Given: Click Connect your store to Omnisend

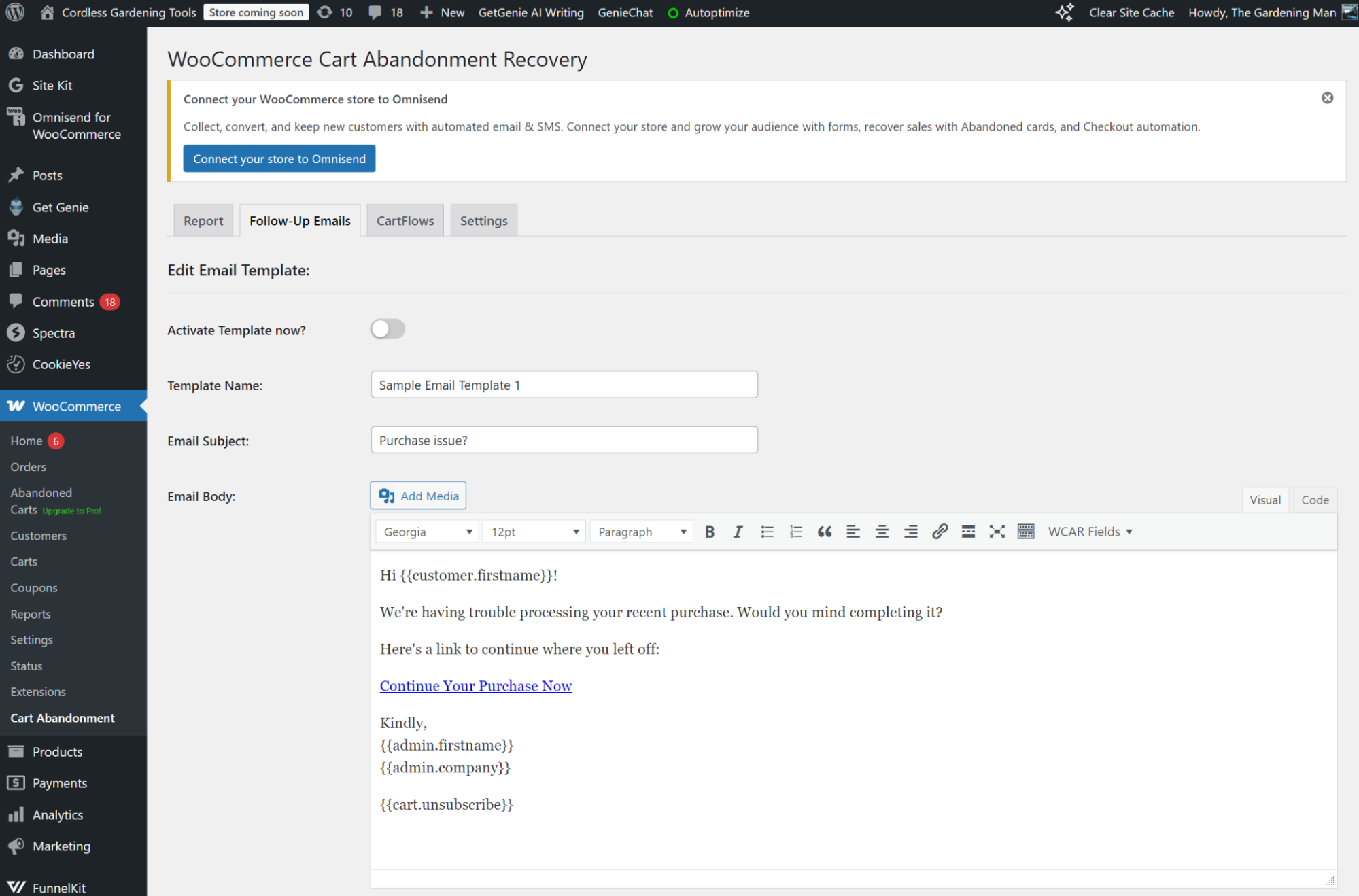Looking at the screenshot, I should tap(279, 158).
